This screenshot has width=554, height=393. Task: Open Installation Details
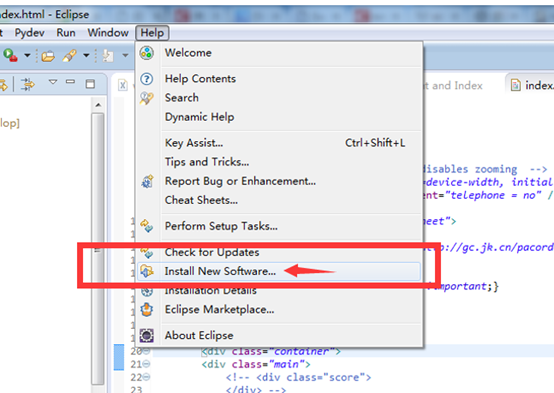[279, 291]
